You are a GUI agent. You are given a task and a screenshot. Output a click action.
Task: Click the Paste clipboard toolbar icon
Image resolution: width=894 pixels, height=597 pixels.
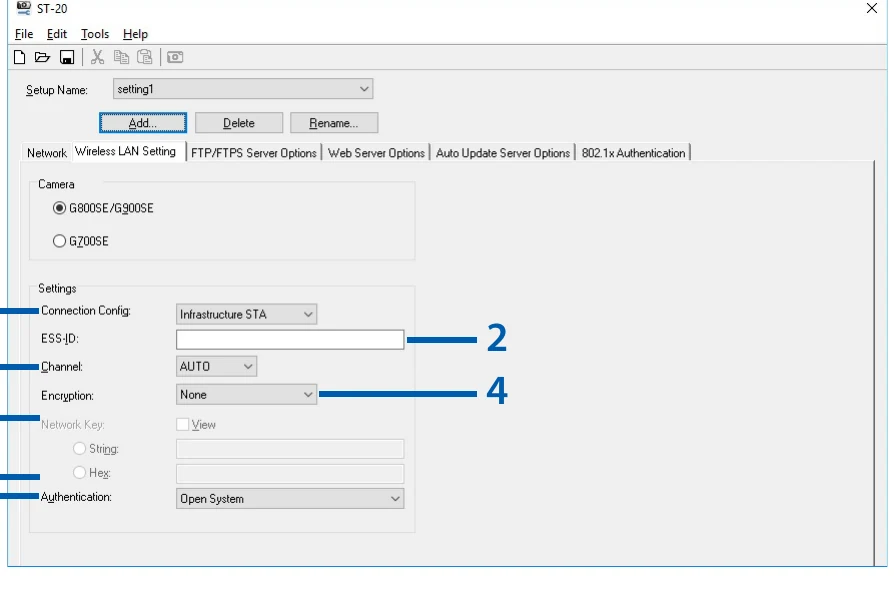point(145,57)
